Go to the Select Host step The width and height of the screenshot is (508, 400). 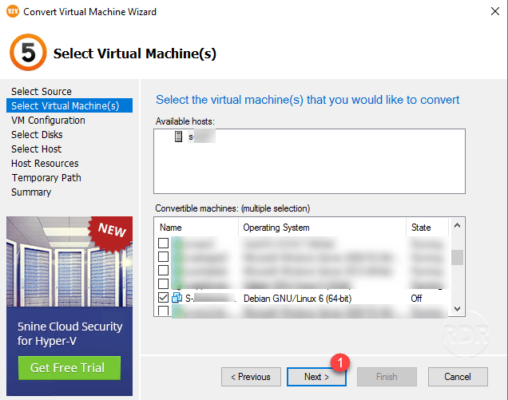(36, 149)
